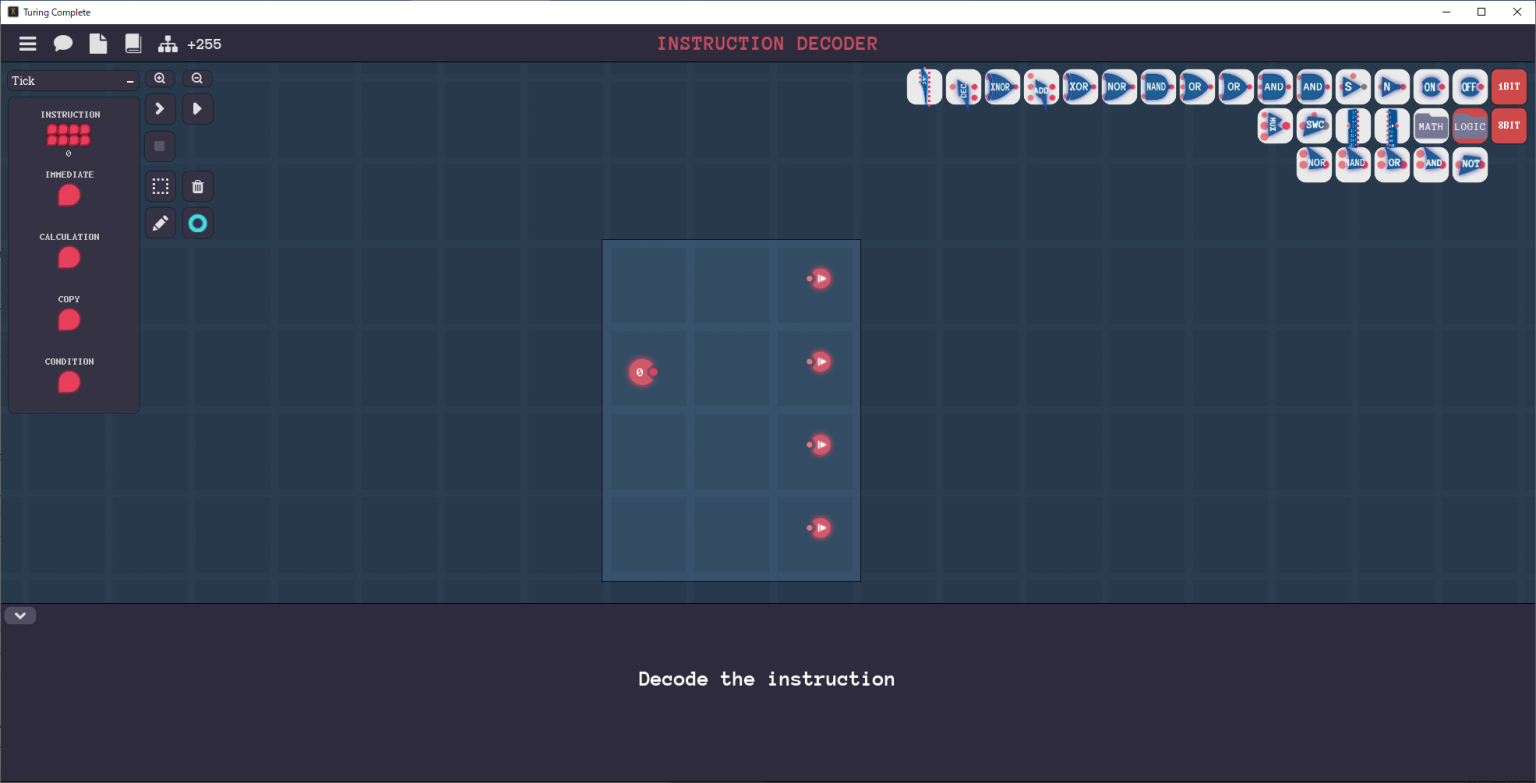1536x783 pixels.
Task: Open the hamburger menu
Action: pos(27,43)
